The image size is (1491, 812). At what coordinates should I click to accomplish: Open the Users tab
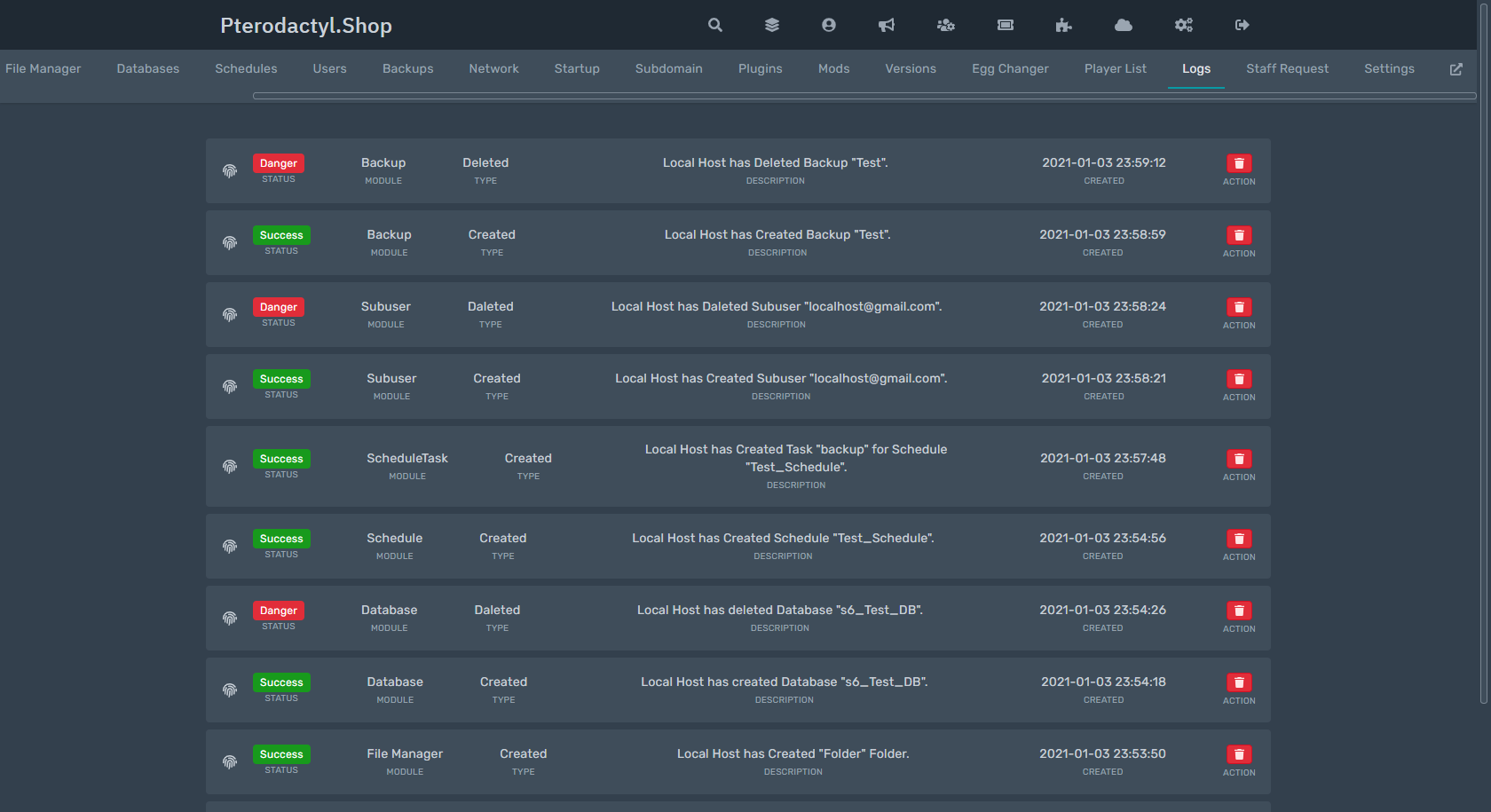click(329, 68)
